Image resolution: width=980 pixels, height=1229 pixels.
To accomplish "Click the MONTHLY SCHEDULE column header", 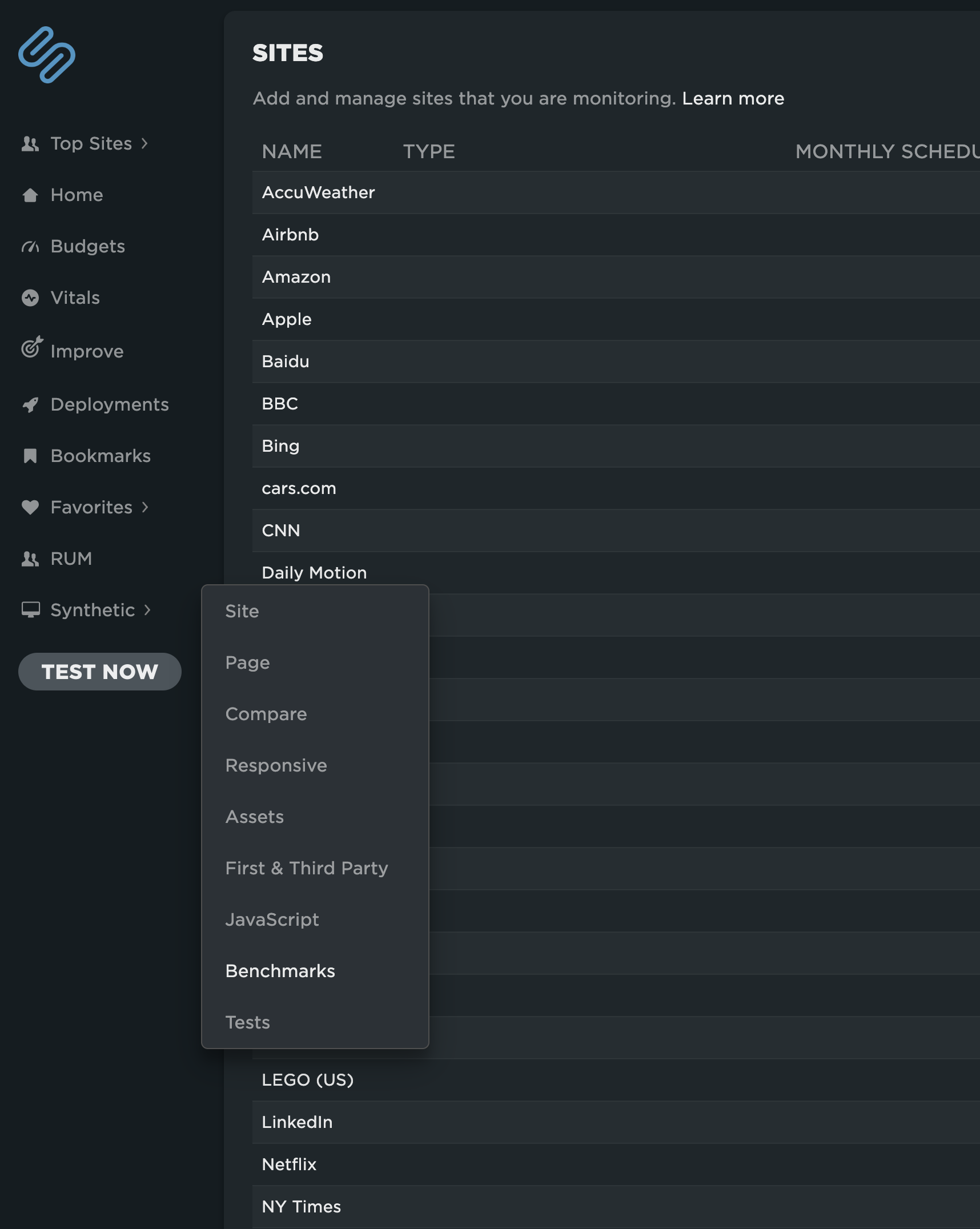I will pos(887,151).
